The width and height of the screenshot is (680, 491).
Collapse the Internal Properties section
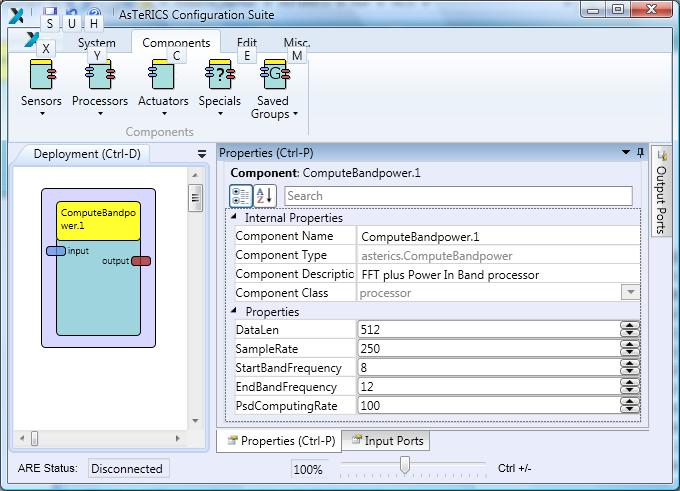coord(234,216)
